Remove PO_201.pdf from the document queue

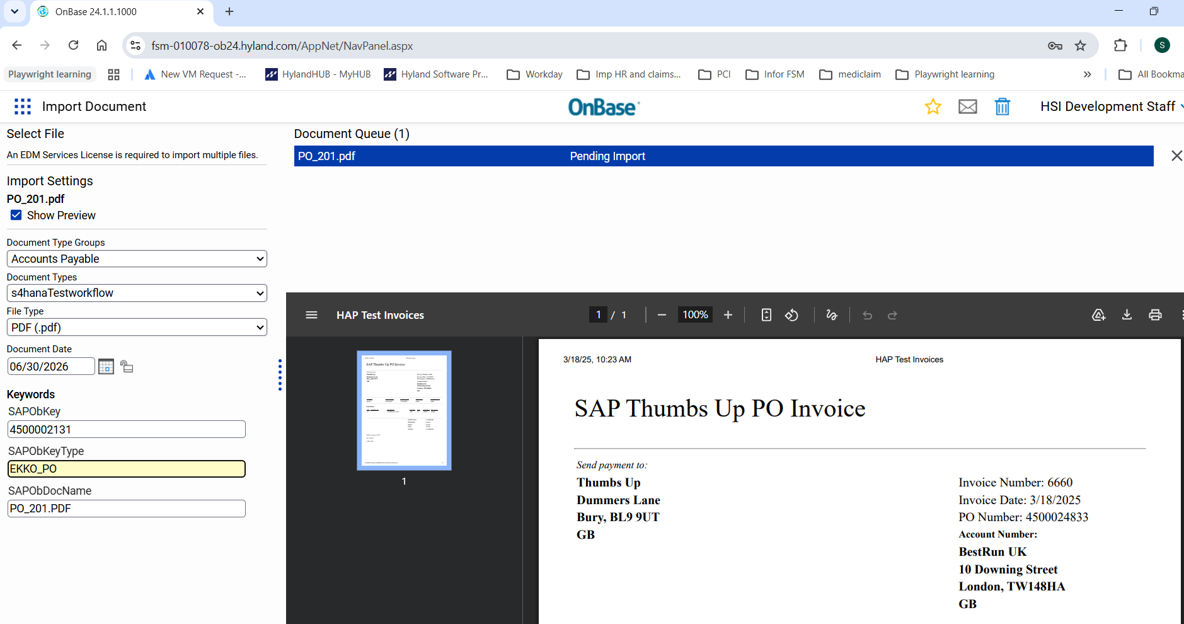coord(1176,156)
